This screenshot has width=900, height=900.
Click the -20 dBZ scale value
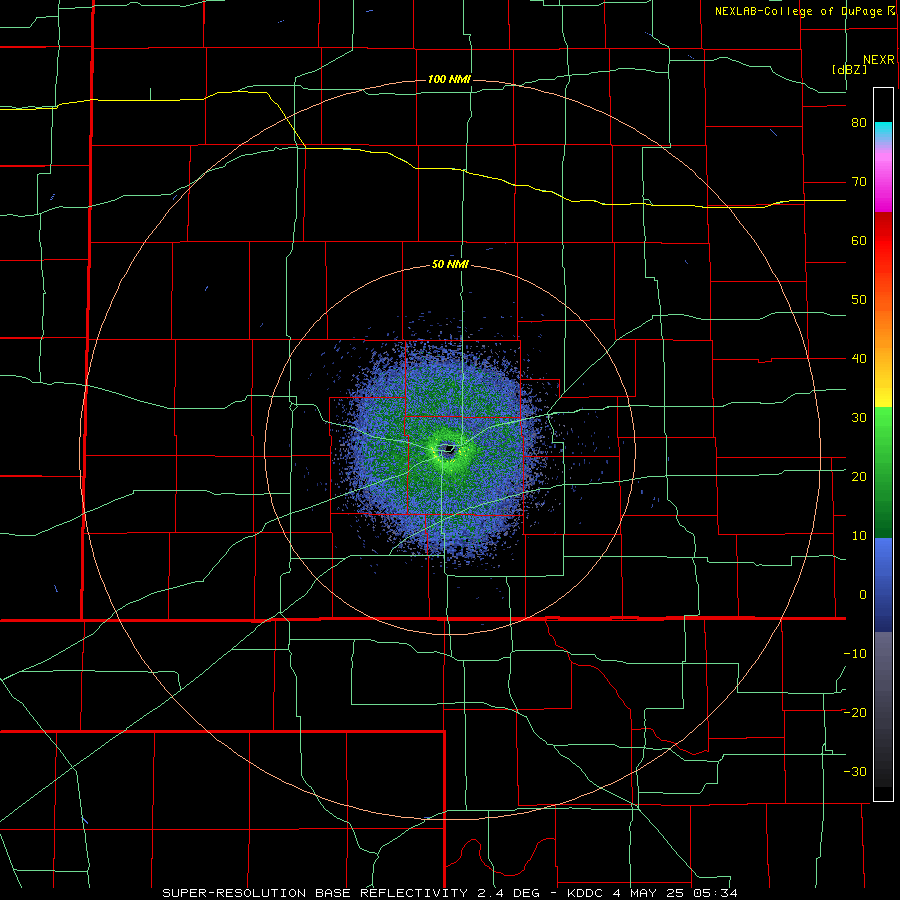pyautogui.click(x=855, y=713)
